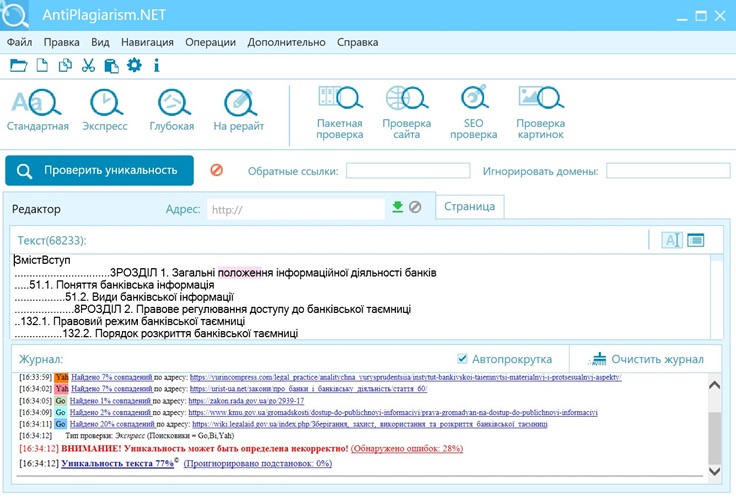Click journal scrollbar up arrow

tap(714, 385)
